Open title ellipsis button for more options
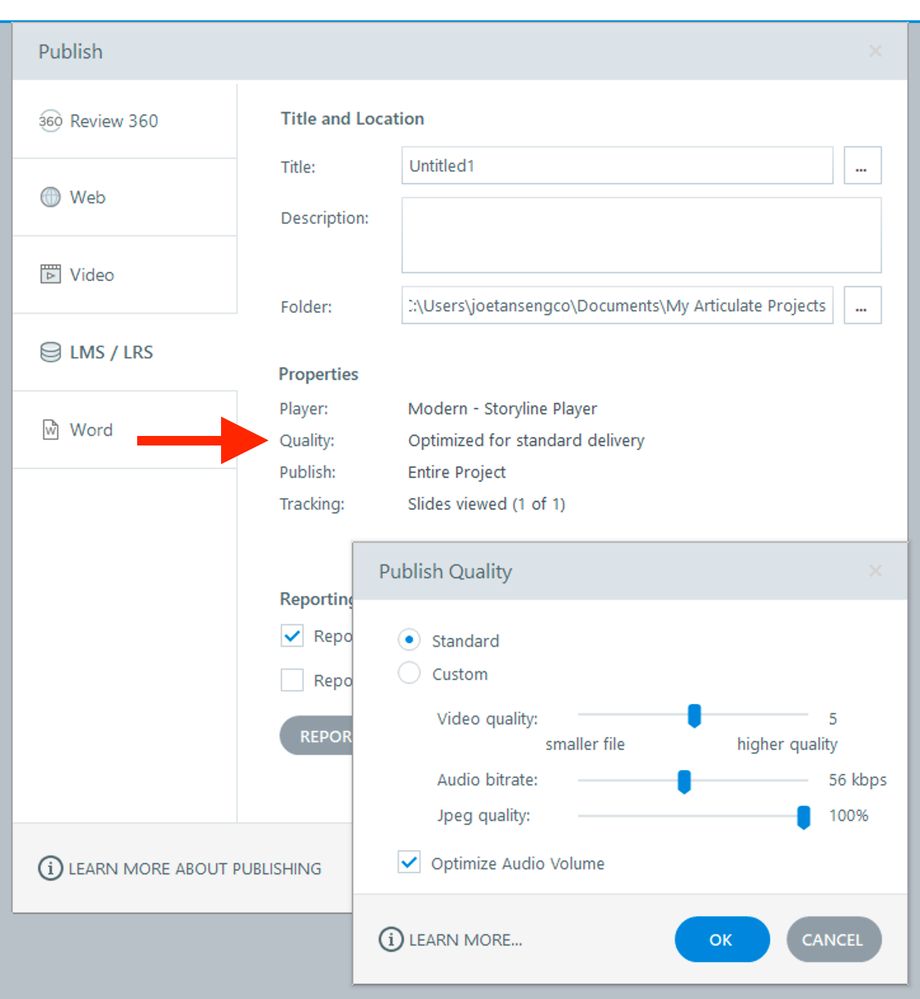The height and width of the screenshot is (999, 920). click(862, 166)
